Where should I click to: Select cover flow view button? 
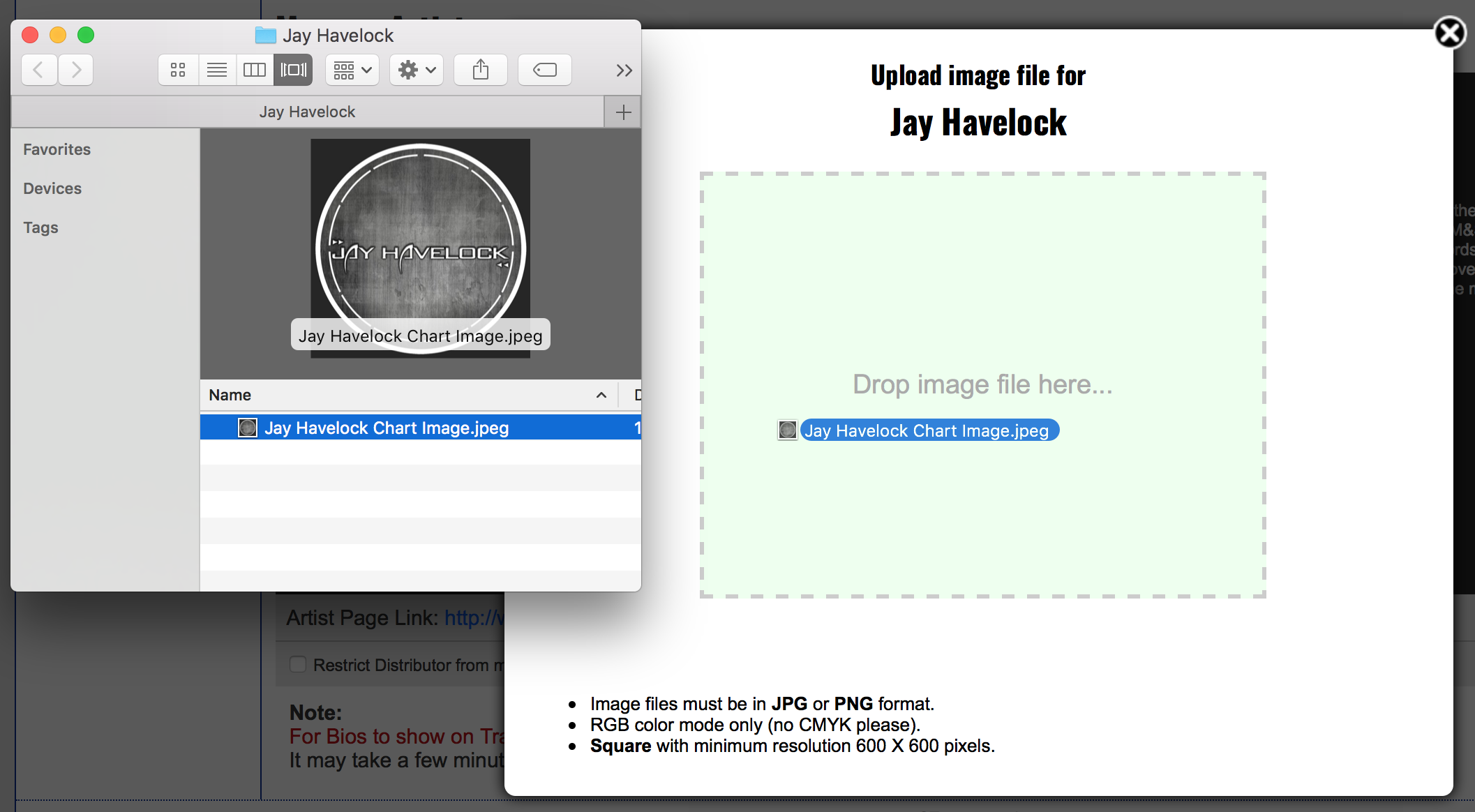click(x=293, y=70)
